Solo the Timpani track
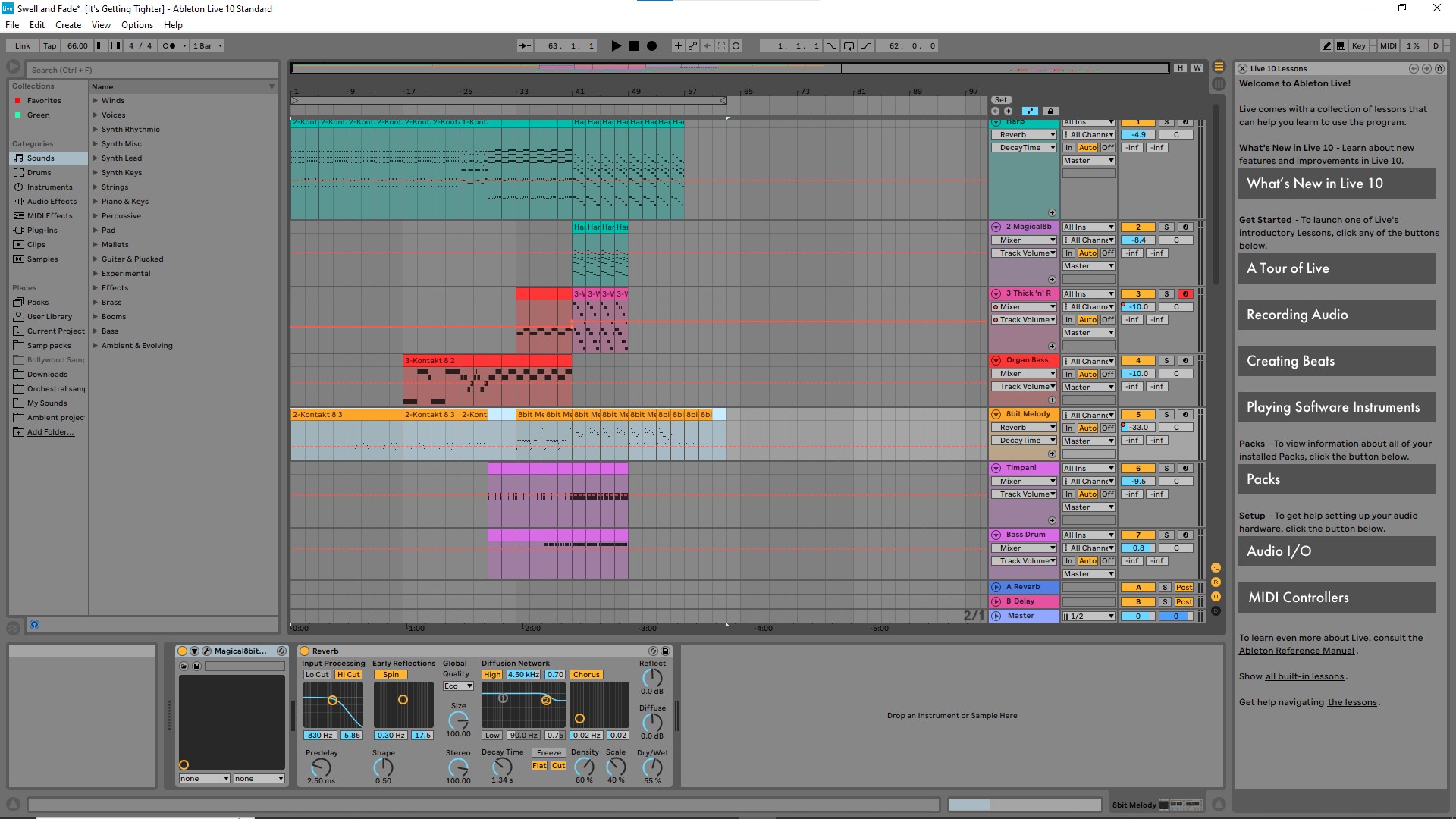Image resolution: width=1456 pixels, height=819 pixels. point(1166,469)
